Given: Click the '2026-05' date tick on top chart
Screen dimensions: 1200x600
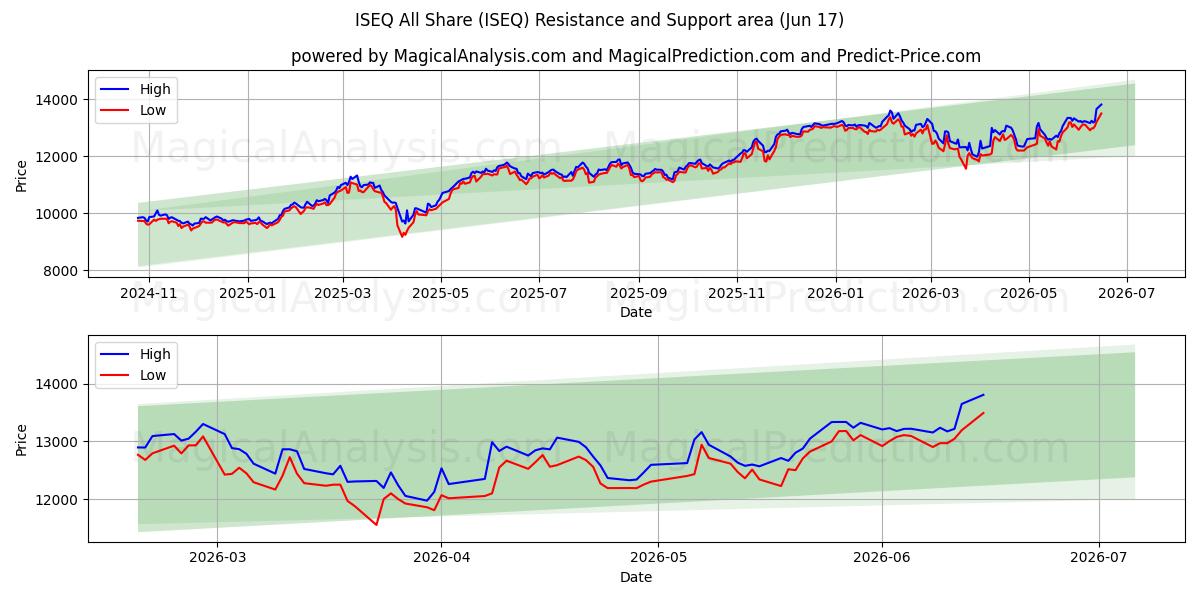Looking at the screenshot, I should pos(1029,292).
